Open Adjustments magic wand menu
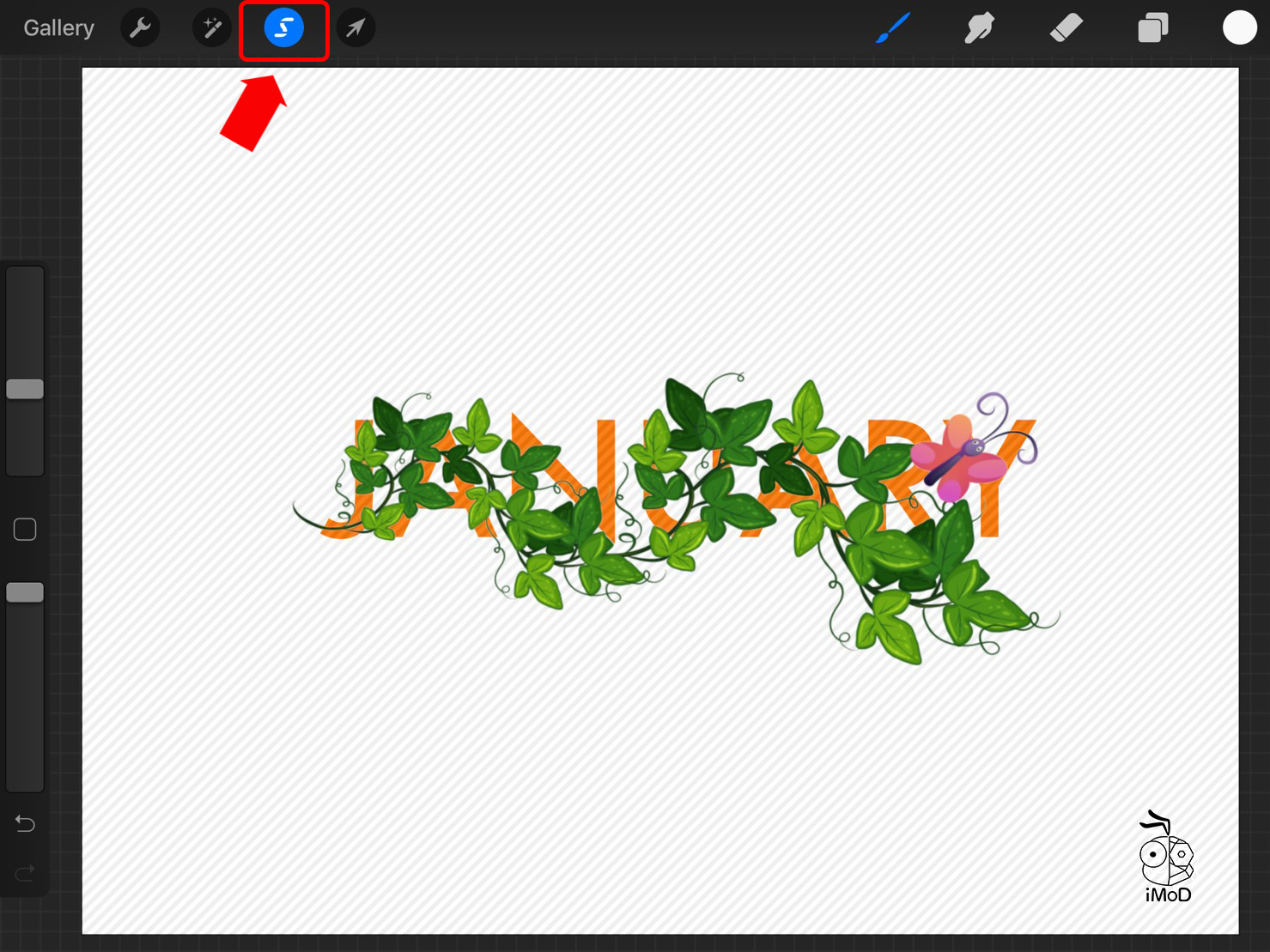The width and height of the screenshot is (1270, 952). click(x=212, y=28)
